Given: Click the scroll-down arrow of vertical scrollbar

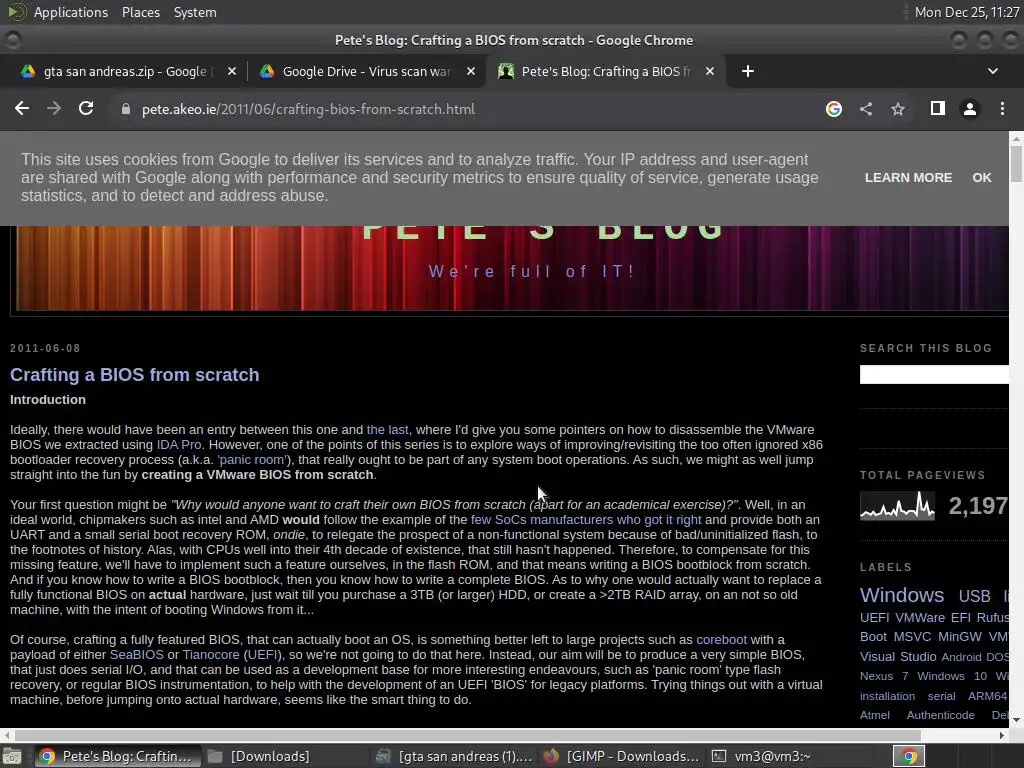Looking at the screenshot, I should coord(1016,721).
